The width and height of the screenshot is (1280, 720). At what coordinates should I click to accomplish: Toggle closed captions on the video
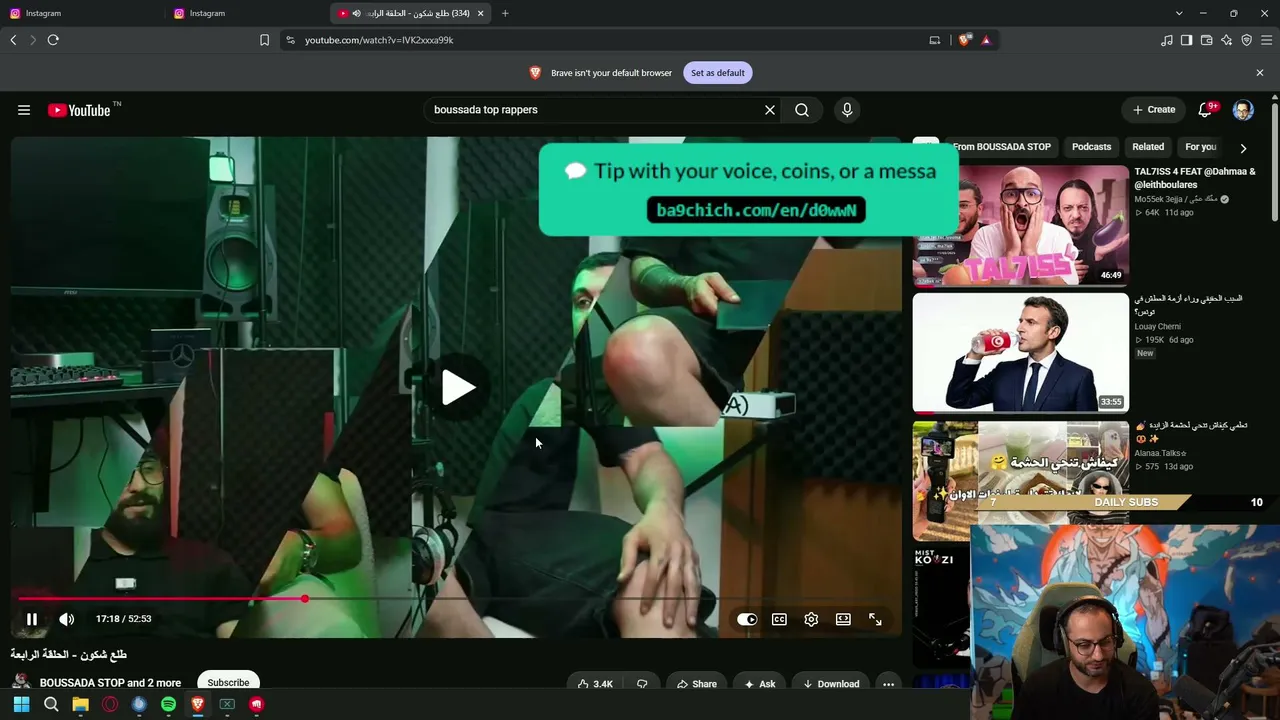pyautogui.click(x=779, y=620)
